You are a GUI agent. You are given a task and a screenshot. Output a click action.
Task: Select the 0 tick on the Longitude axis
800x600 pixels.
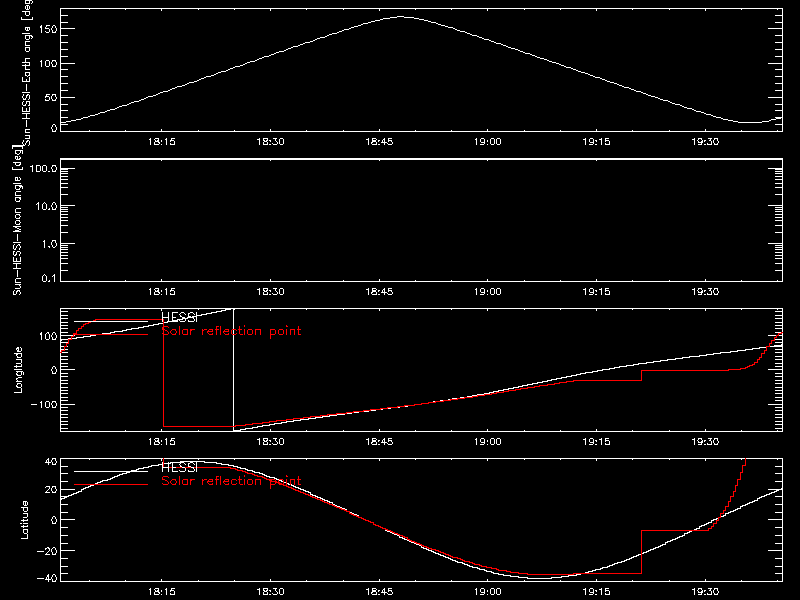54,370
